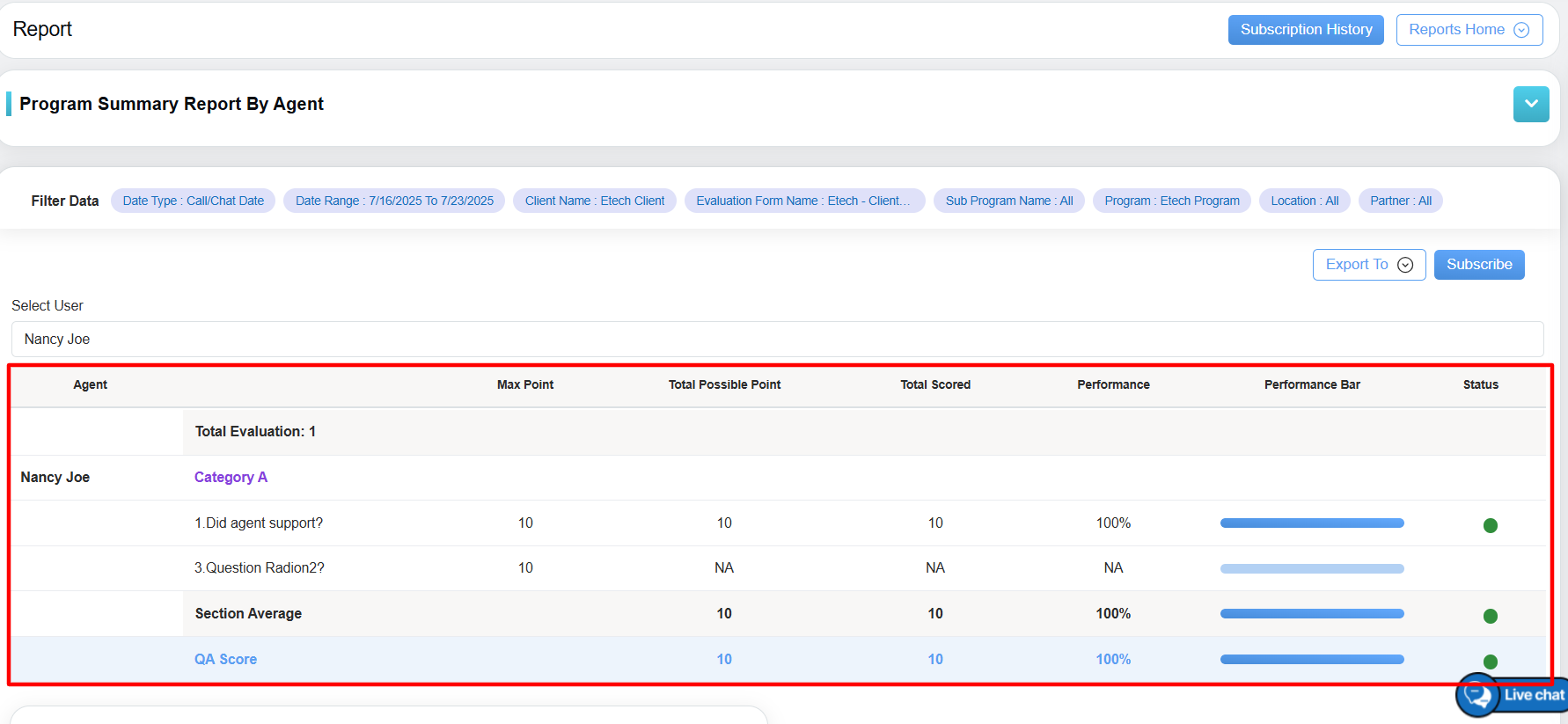Open the Select User dropdown showing Nancy Joe
This screenshot has height=724, width=1568.
[777, 339]
